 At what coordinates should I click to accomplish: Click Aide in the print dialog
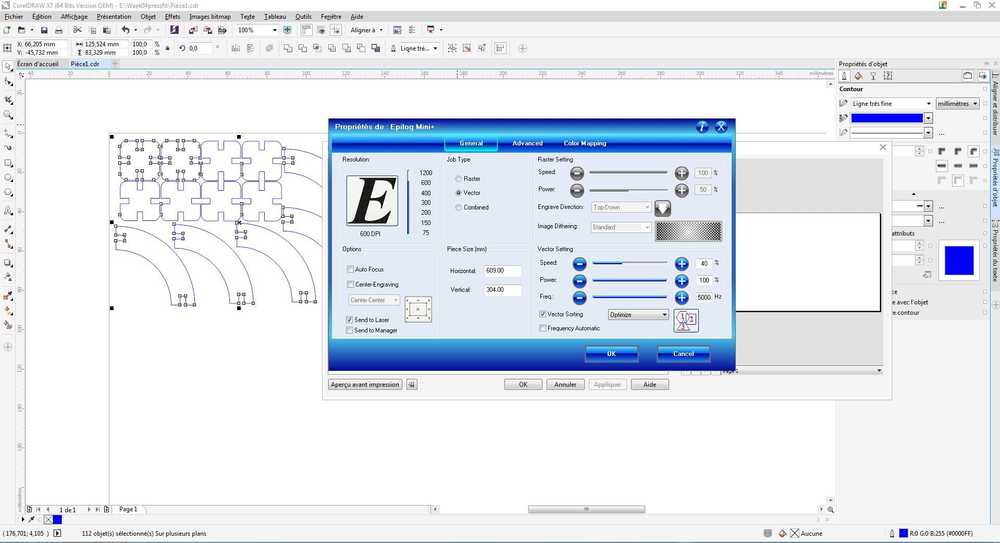(x=649, y=385)
